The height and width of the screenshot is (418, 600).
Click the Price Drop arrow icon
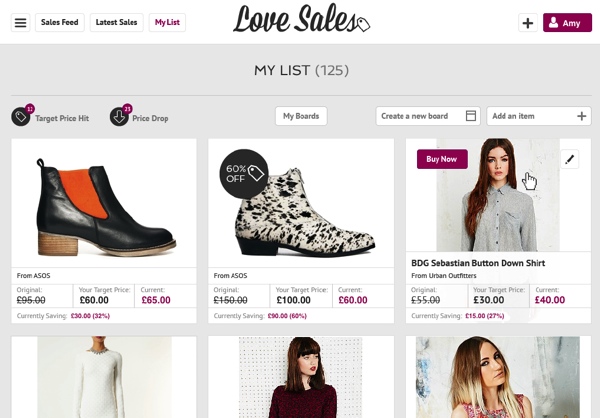[119, 117]
